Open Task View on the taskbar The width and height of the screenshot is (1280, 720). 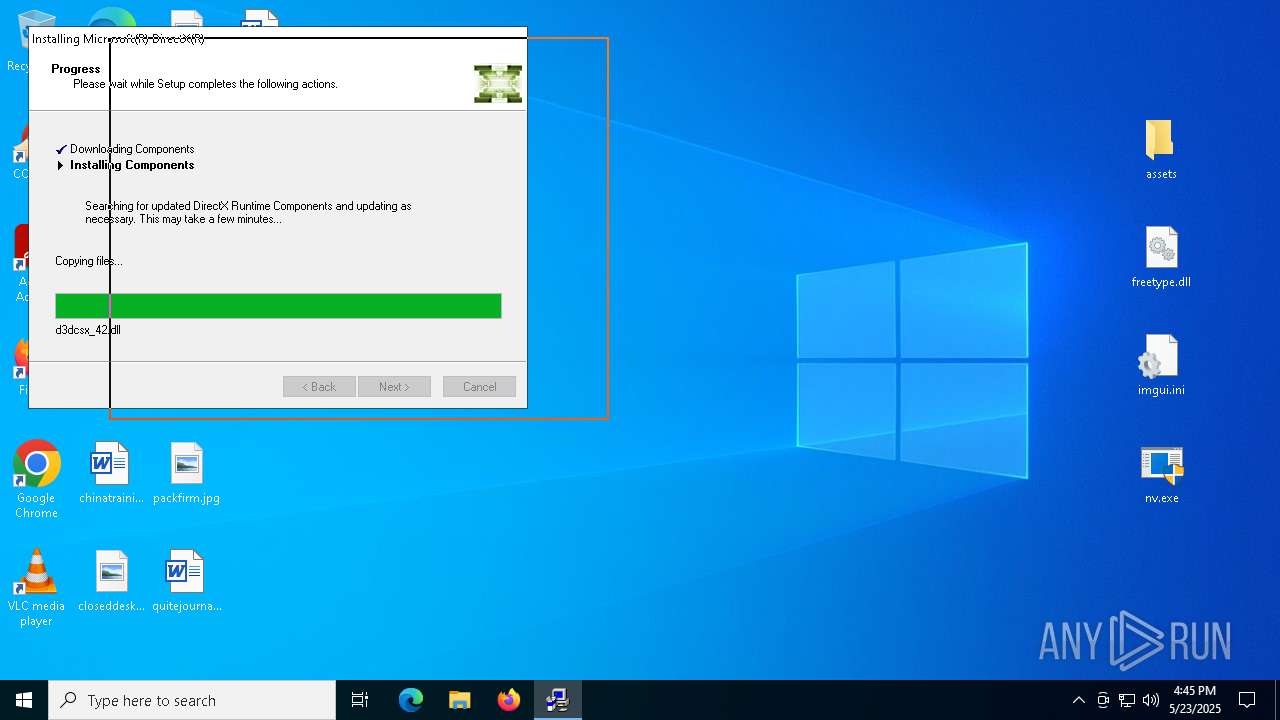pyautogui.click(x=360, y=700)
